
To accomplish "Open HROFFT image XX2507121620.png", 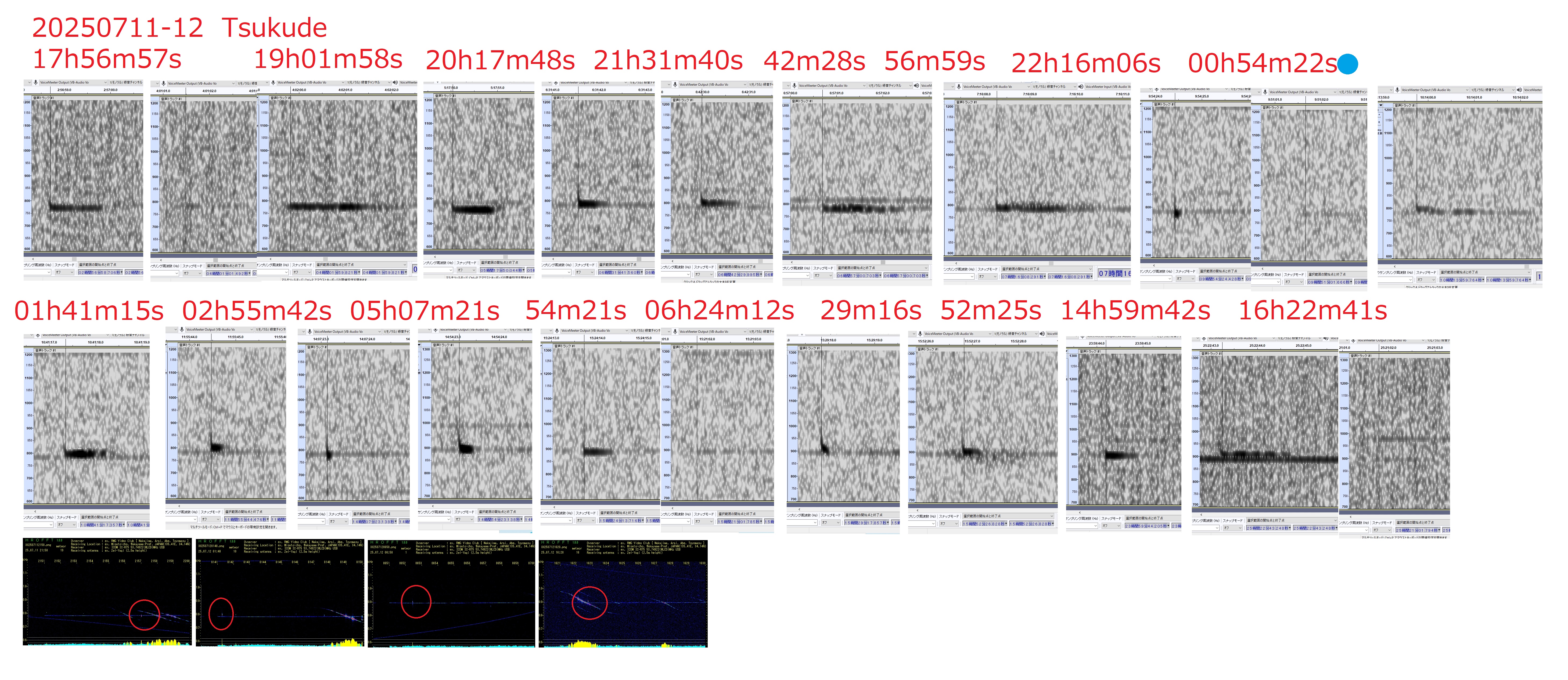I will click(x=623, y=593).
